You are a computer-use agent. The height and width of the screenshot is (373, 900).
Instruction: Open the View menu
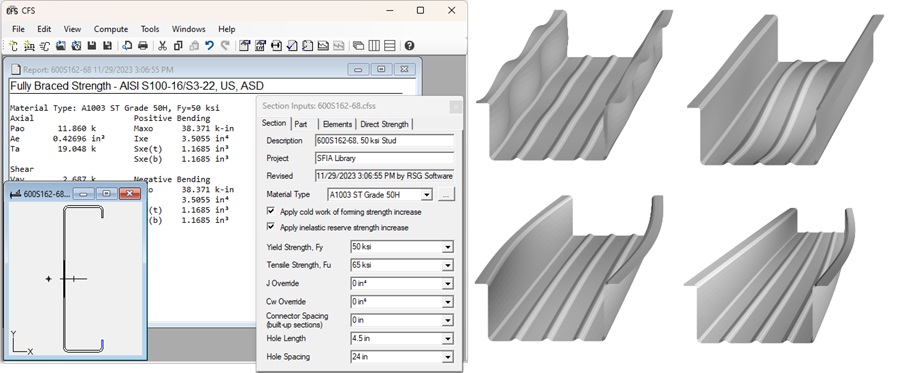[72, 29]
